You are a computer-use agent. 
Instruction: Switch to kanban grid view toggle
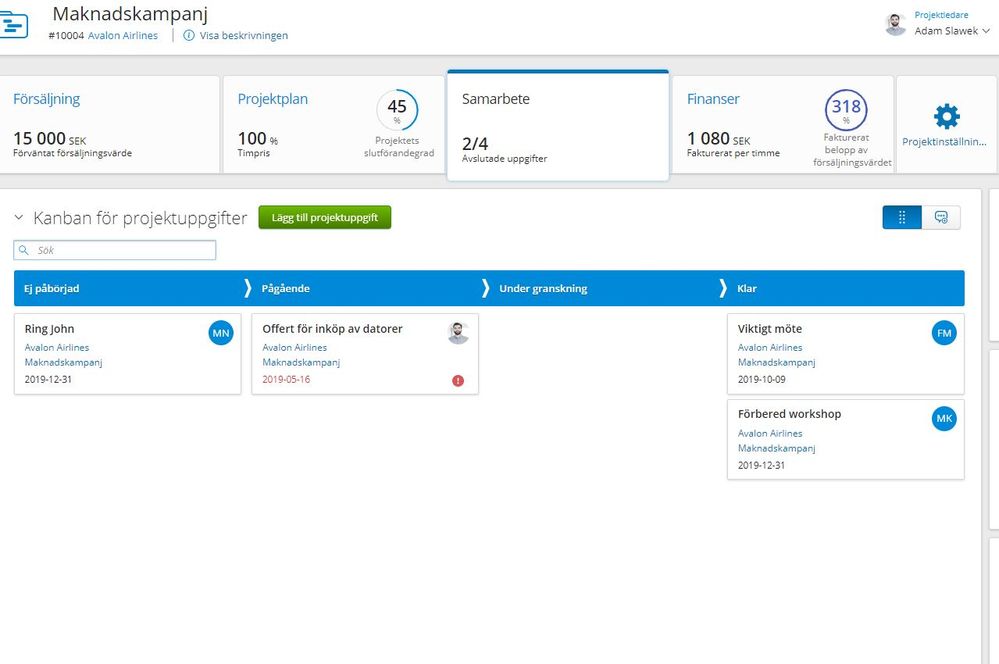902,217
